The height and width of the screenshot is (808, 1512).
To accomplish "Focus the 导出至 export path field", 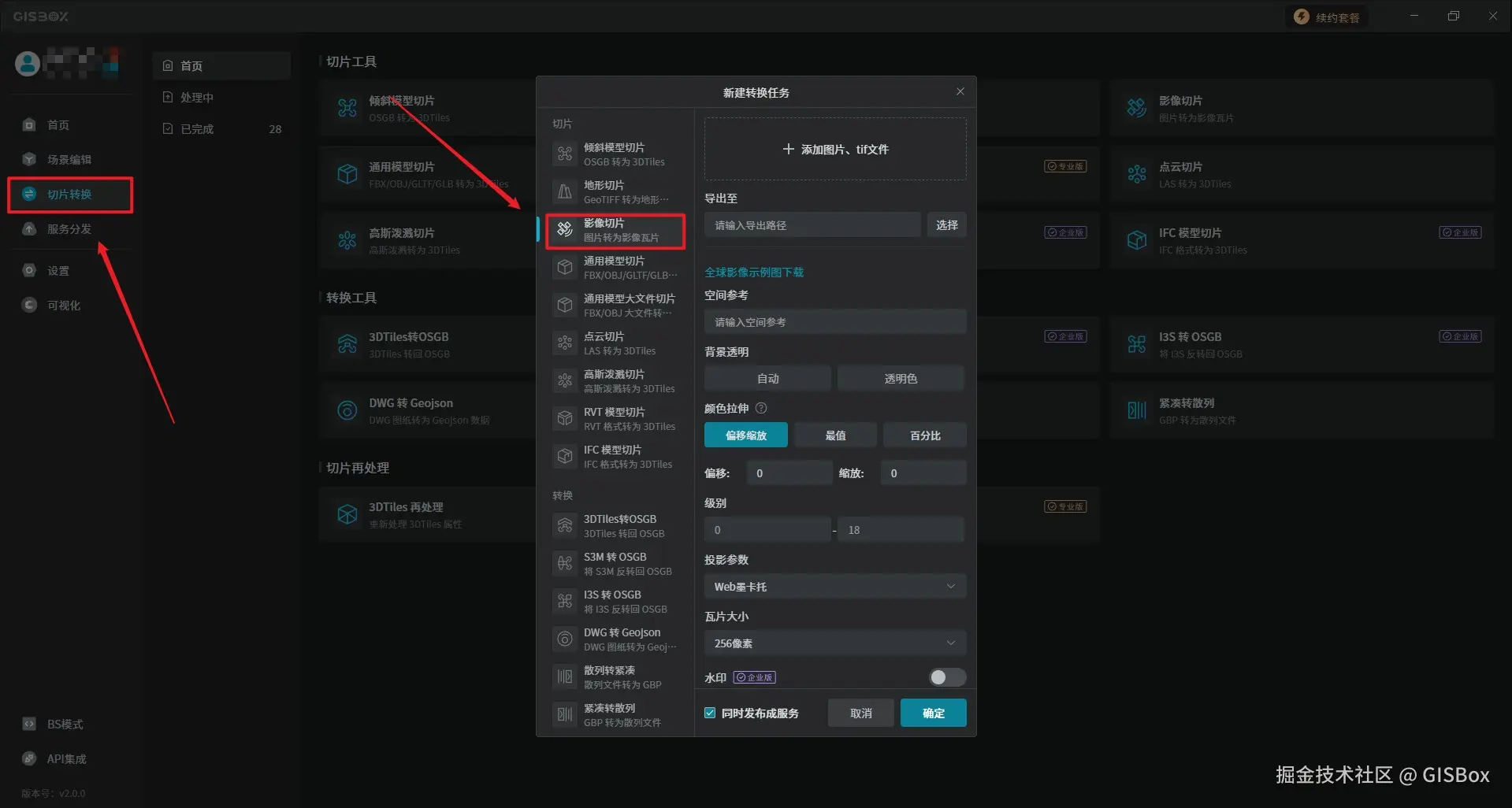I will [x=812, y=225].
